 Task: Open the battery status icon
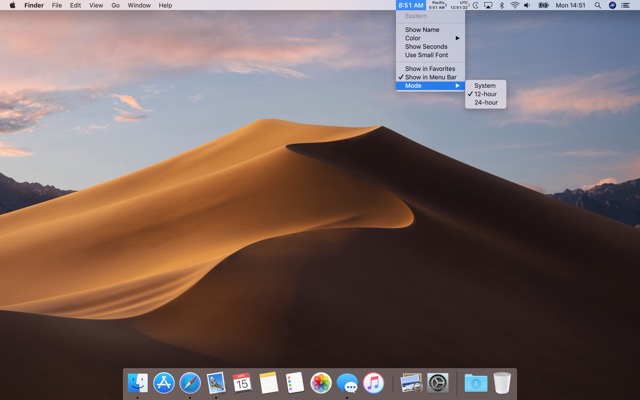[543, 5]
